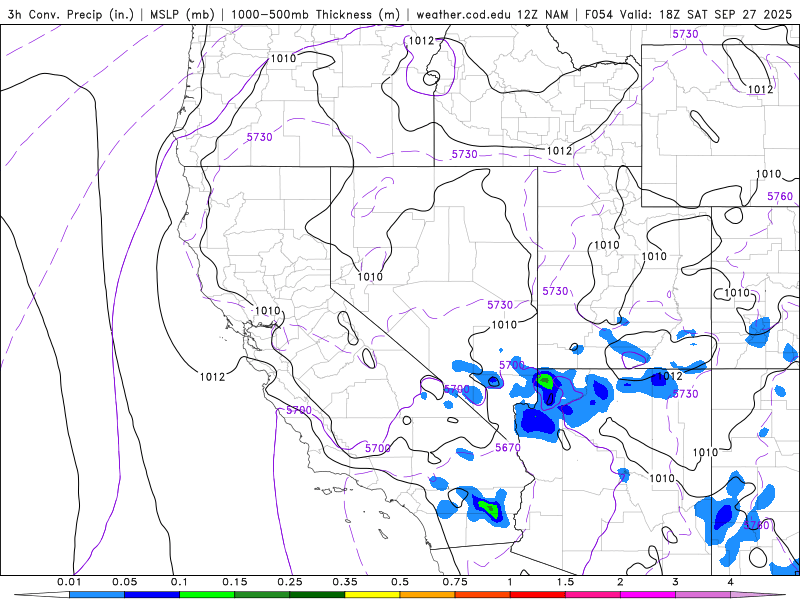Click the "0.25" legend value
Screen dimensions: 800x600
tap(290, 582)
